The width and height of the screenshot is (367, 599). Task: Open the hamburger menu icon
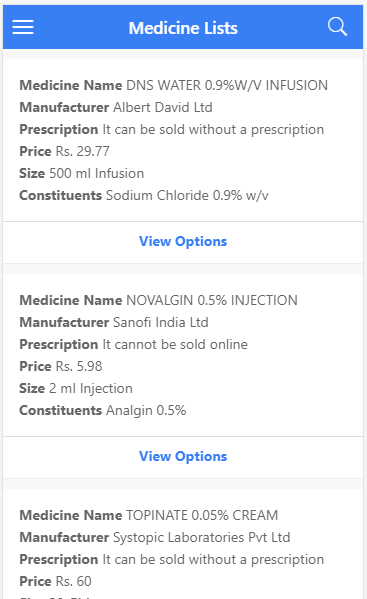pos(23,27)
